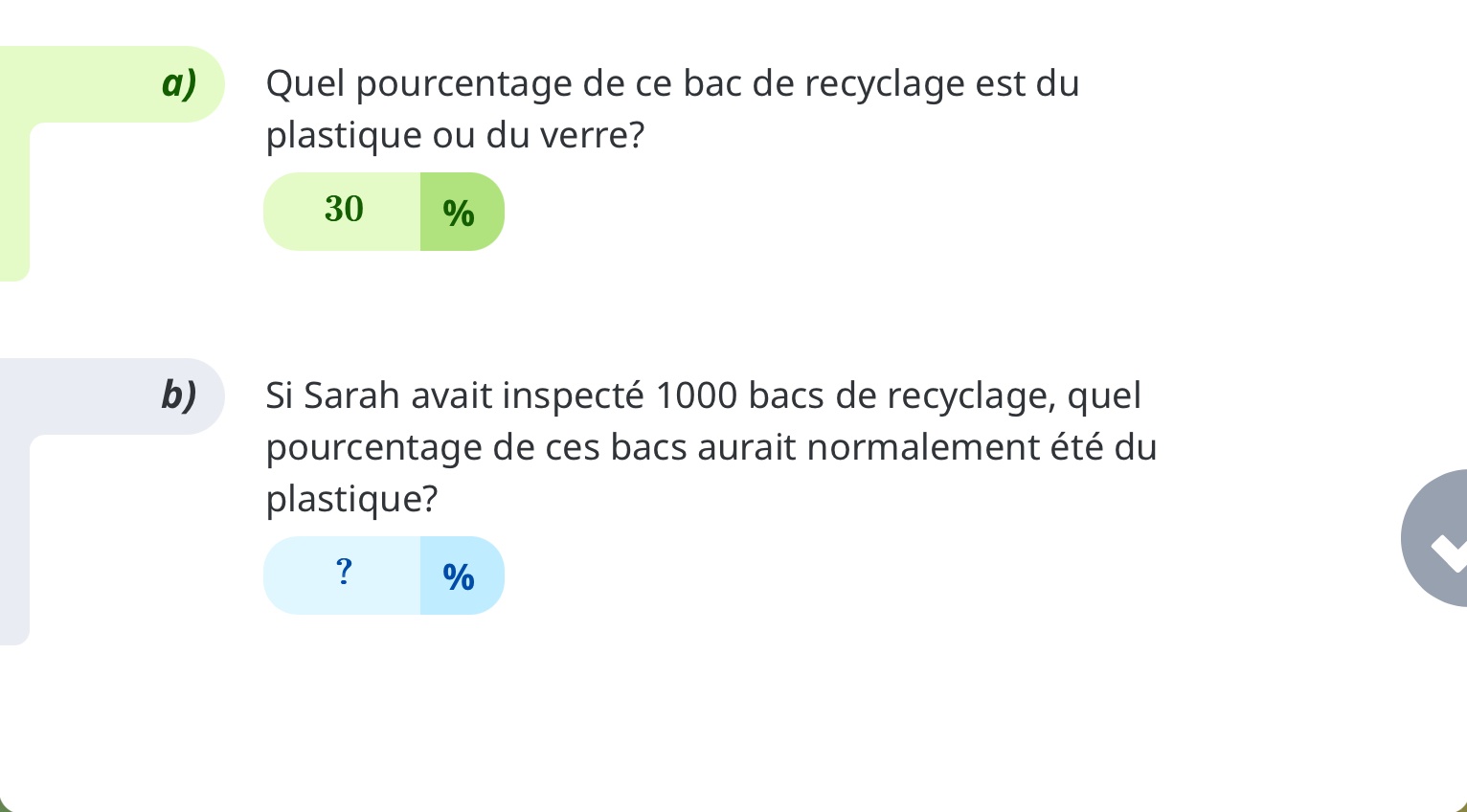This screenshot has height=812, width=1467.
Task: Focus the empty answer box for part b
Action: (x=343, y=576)
